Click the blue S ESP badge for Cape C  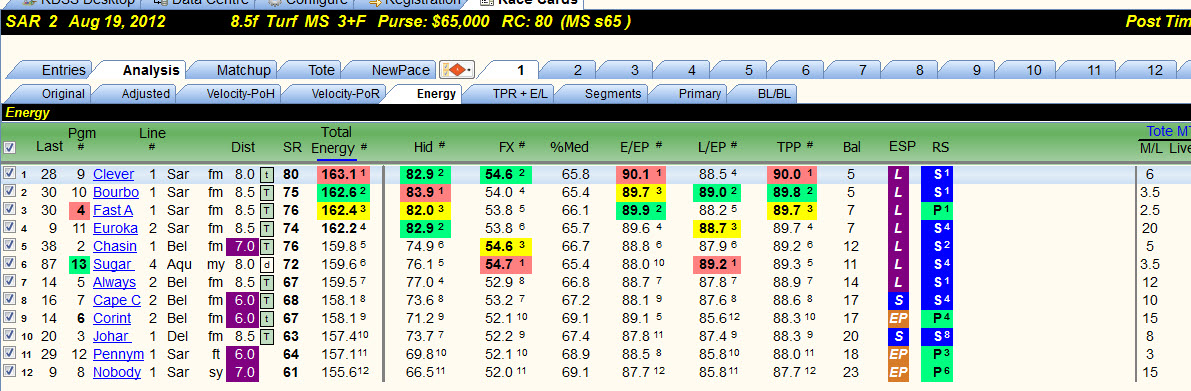point(898,300)
